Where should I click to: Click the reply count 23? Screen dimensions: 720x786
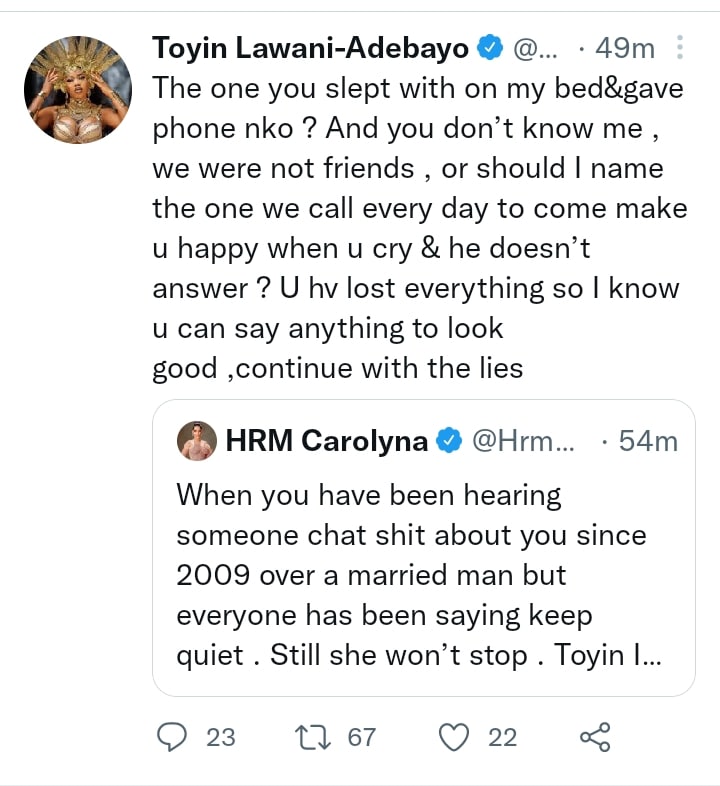point(220,738)
